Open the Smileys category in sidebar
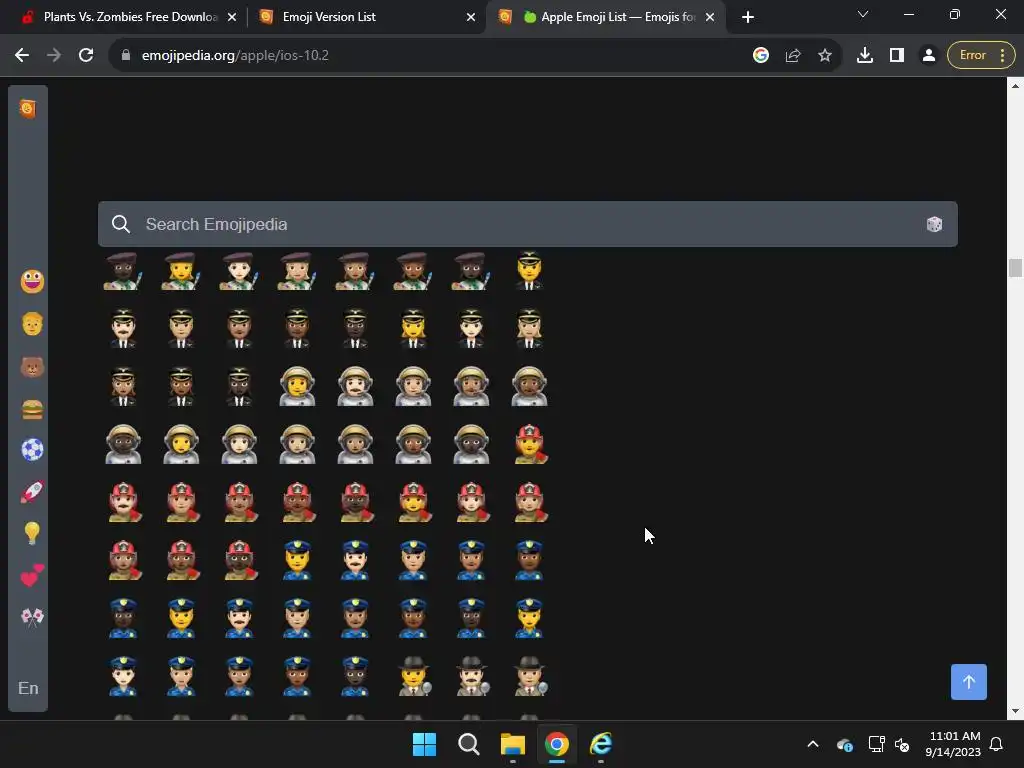The height and width of the screenshot is (768, 1024). pyautogui.click(x=32, y=281)
